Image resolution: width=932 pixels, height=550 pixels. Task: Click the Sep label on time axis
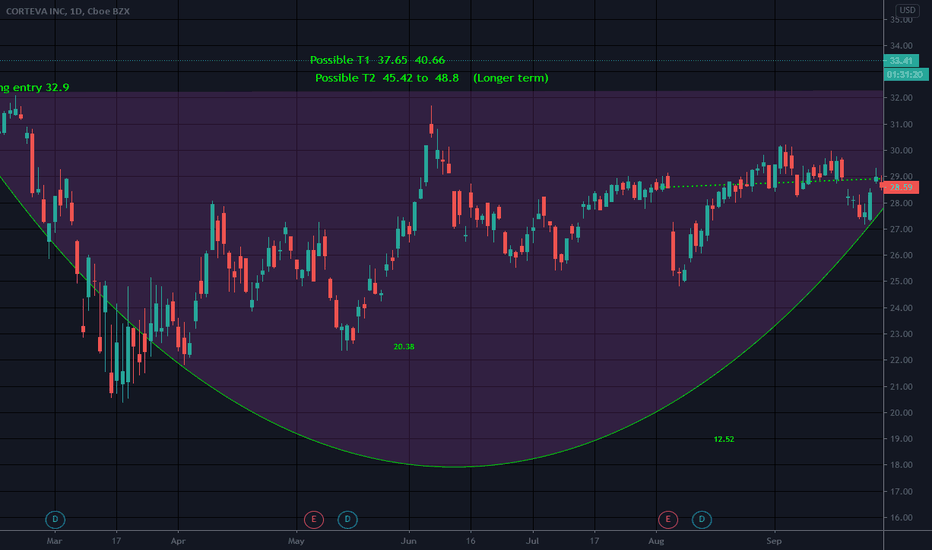[x=774, y=541]
